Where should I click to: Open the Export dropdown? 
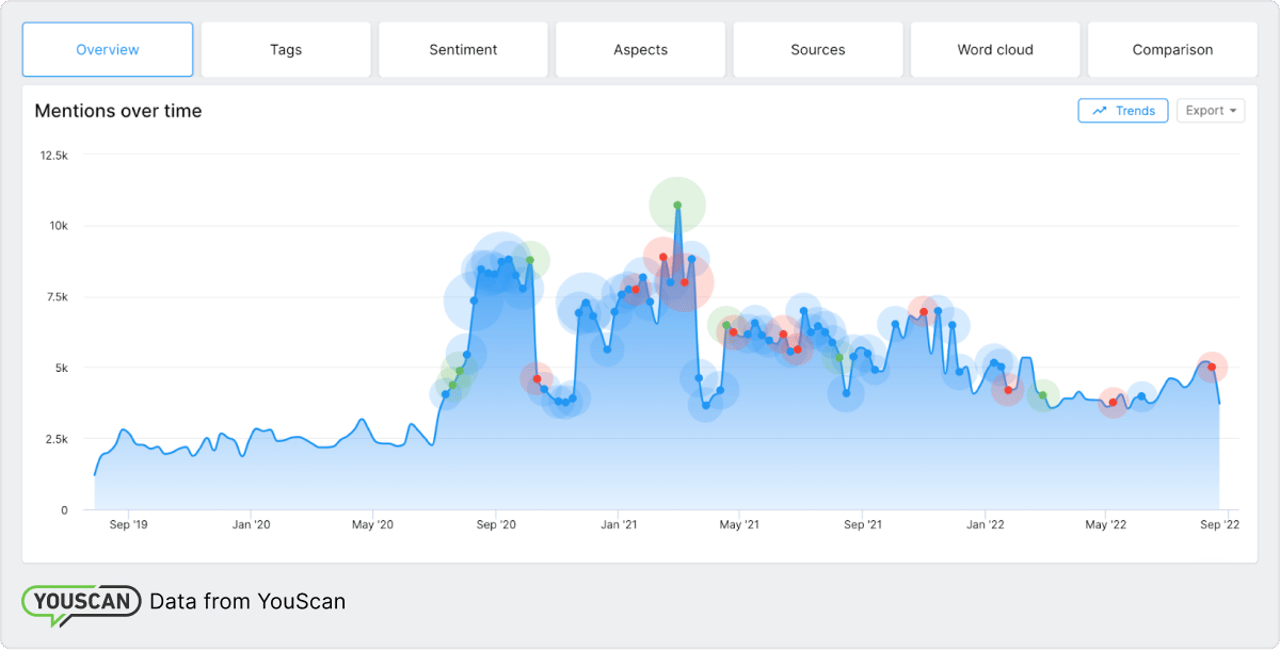[x=1210, y=111]
